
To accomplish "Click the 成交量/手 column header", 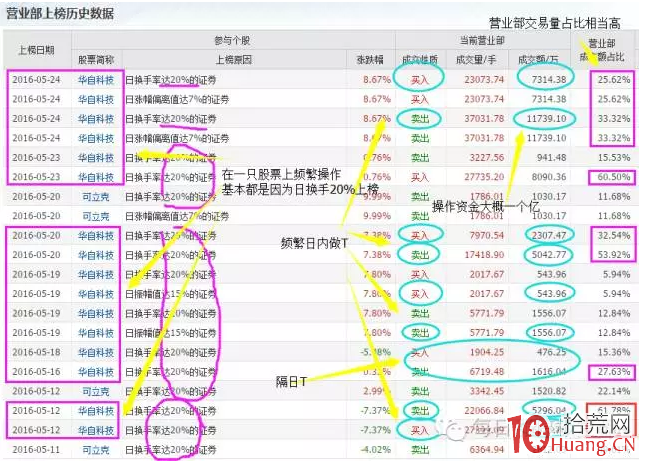I will 476,60.
